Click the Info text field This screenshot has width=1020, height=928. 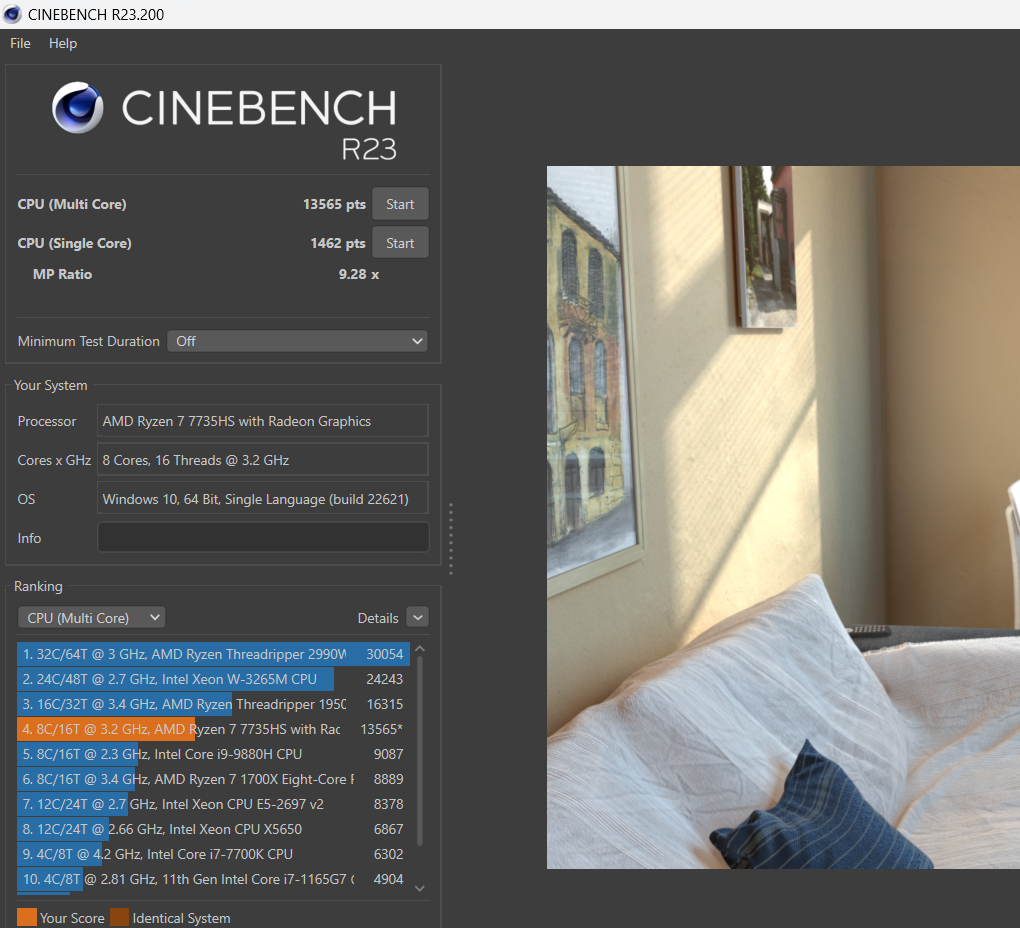(x=263, y=538)
